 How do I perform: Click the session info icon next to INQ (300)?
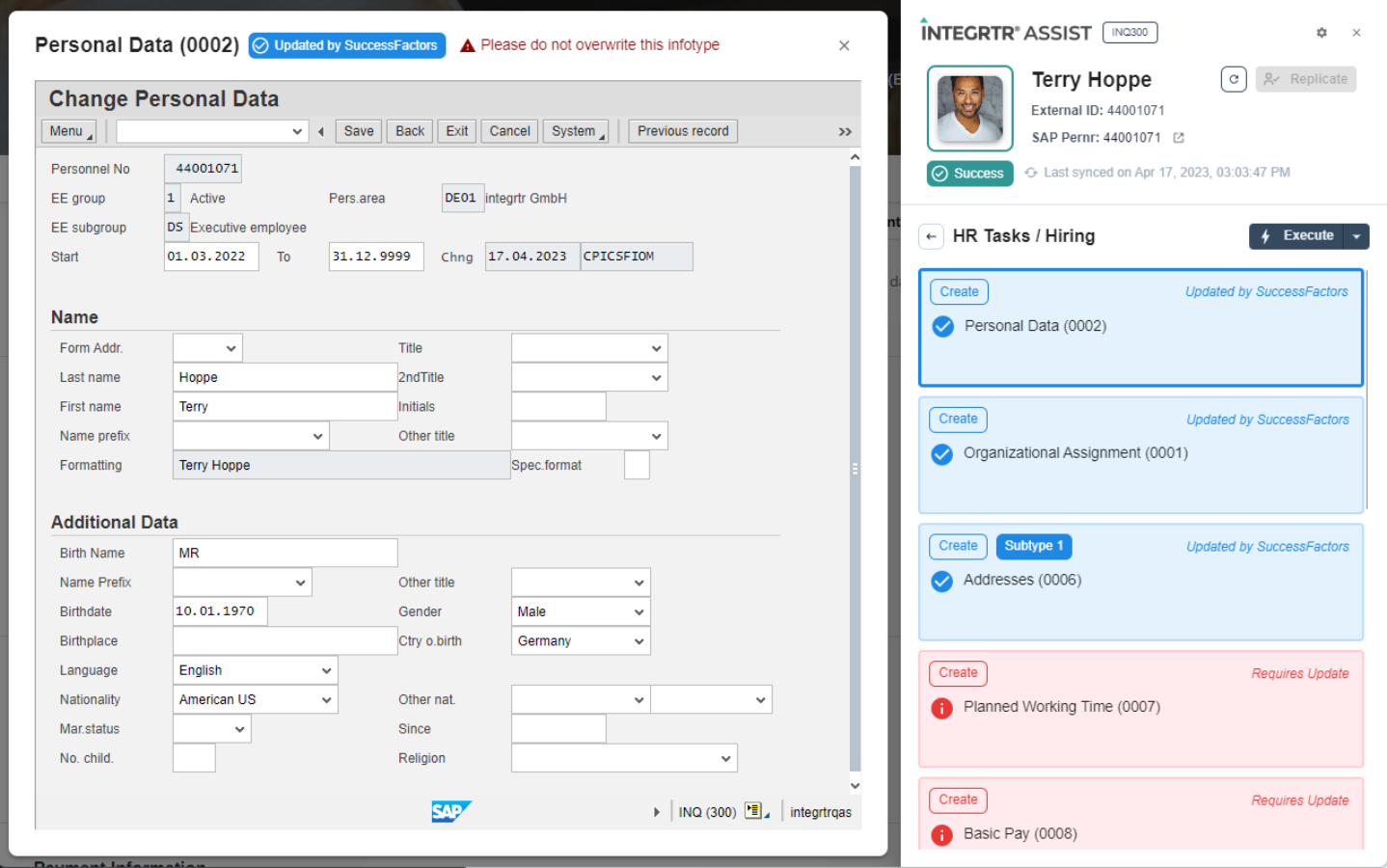pyautogui.click(x=754, y=811)
